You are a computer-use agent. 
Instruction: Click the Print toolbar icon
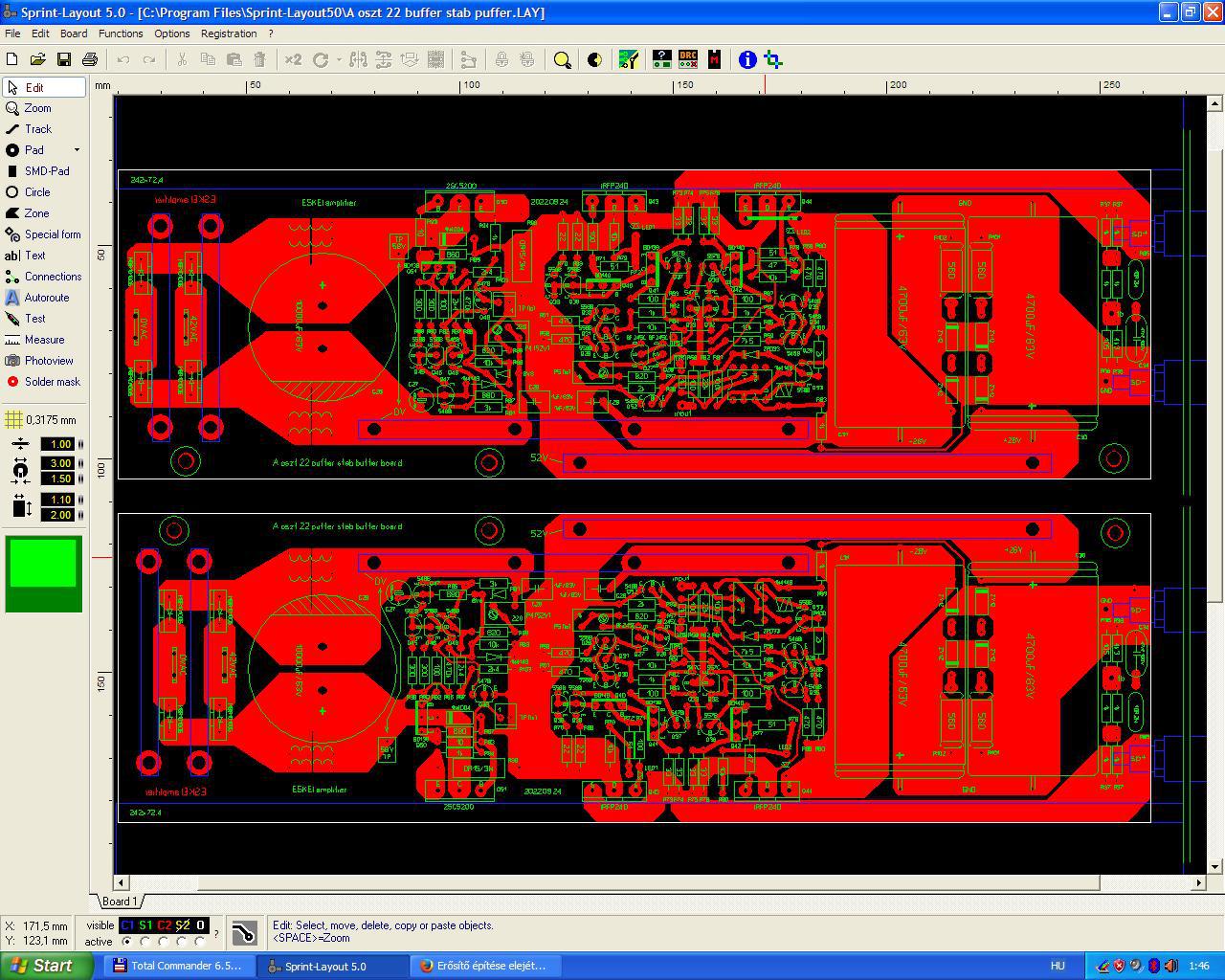click(90, 59)
